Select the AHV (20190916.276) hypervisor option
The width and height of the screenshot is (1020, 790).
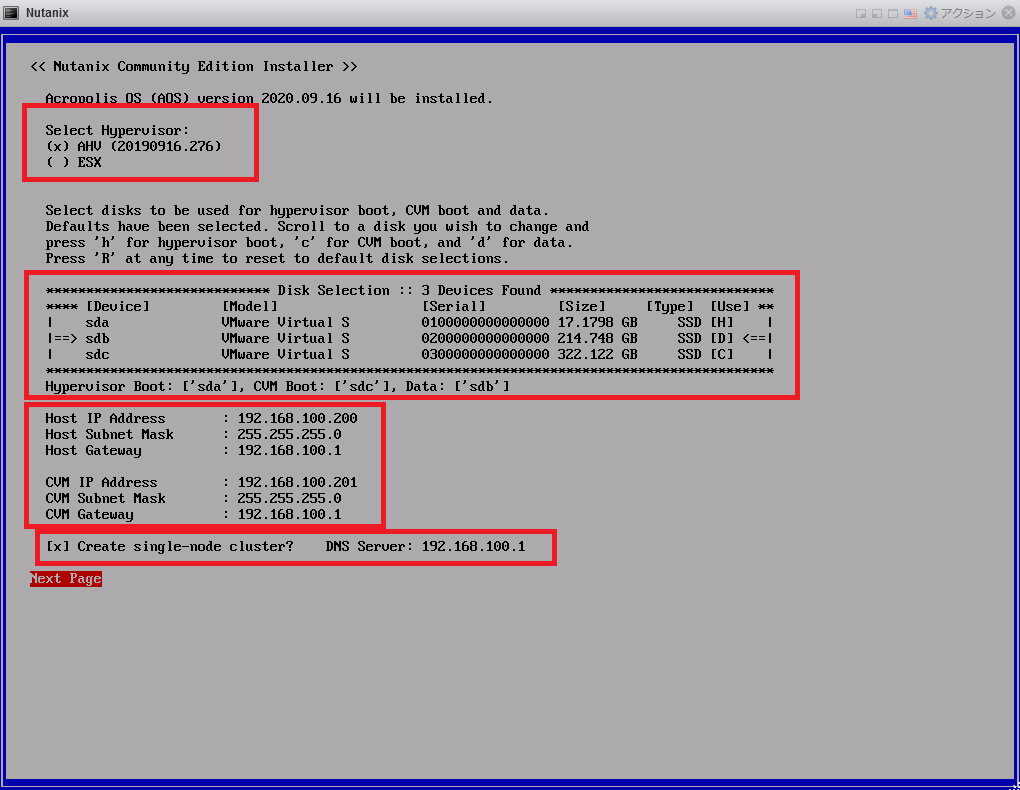(133, 146)
